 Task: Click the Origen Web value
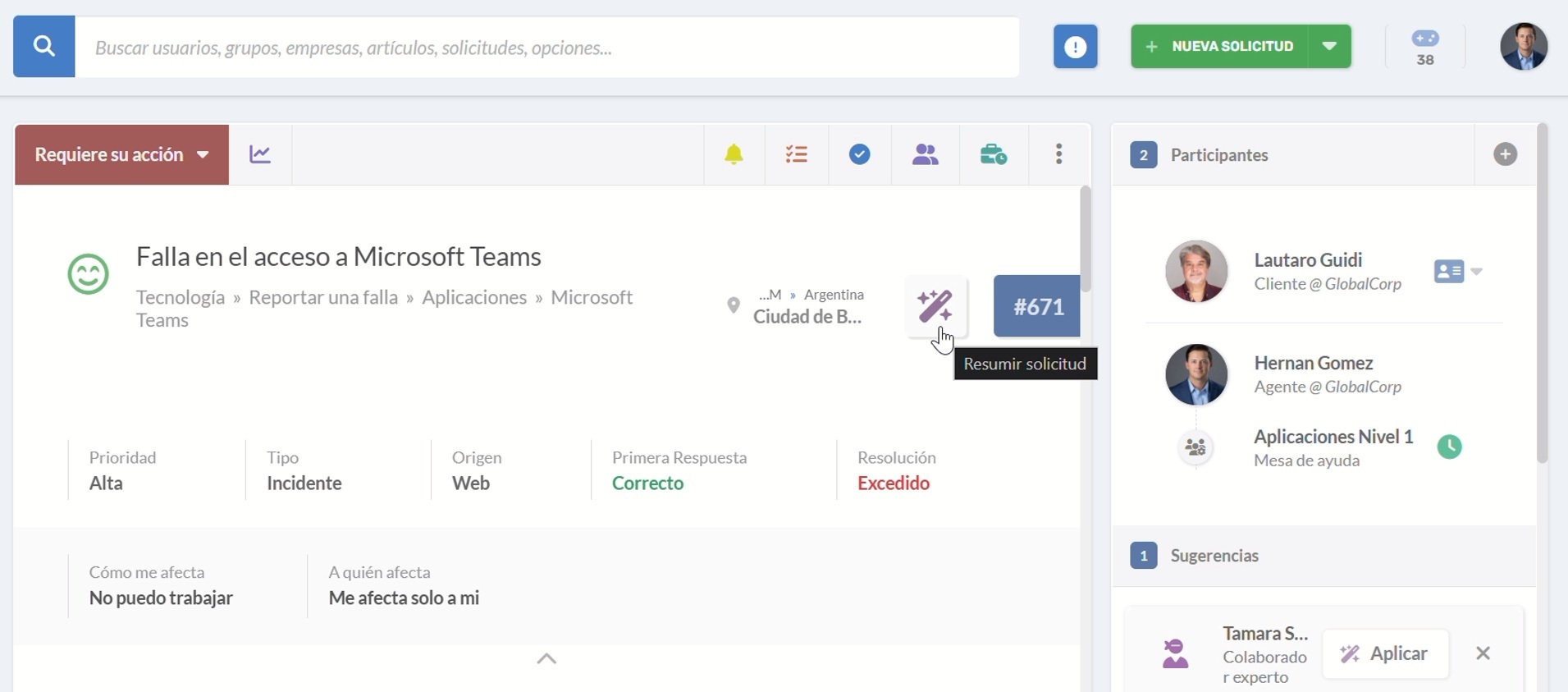tap(471, 483)
